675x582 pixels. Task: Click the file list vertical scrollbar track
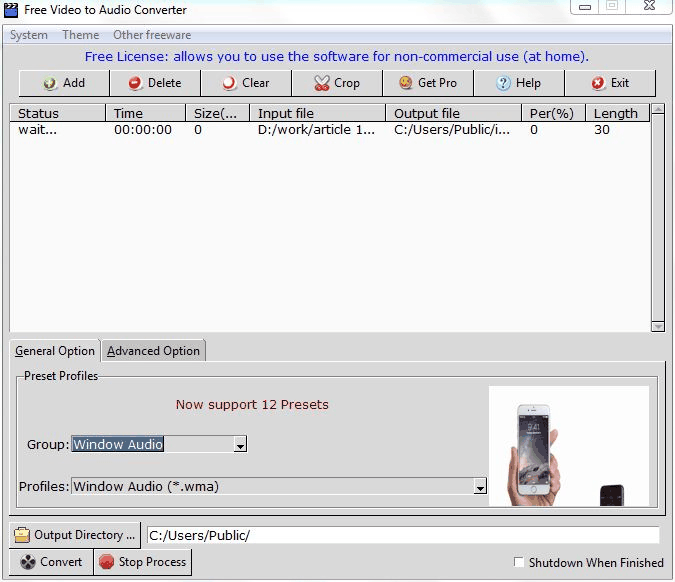tap(658, 217)
